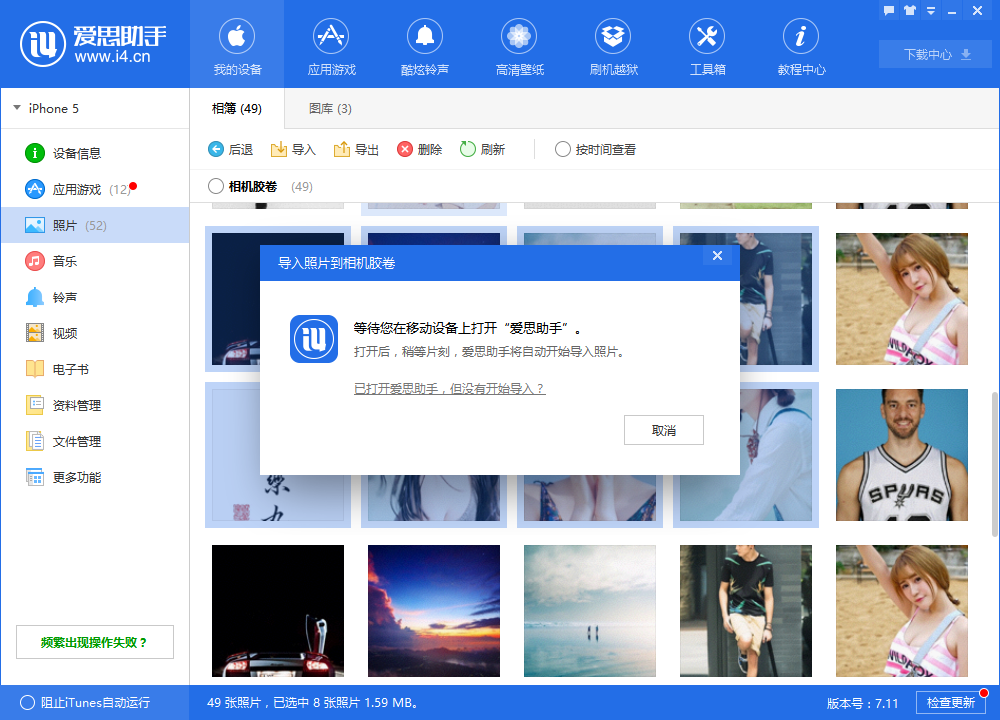Select all photos in 相机胶卷
Screen dimensions: 1000x720
[215, 186]
